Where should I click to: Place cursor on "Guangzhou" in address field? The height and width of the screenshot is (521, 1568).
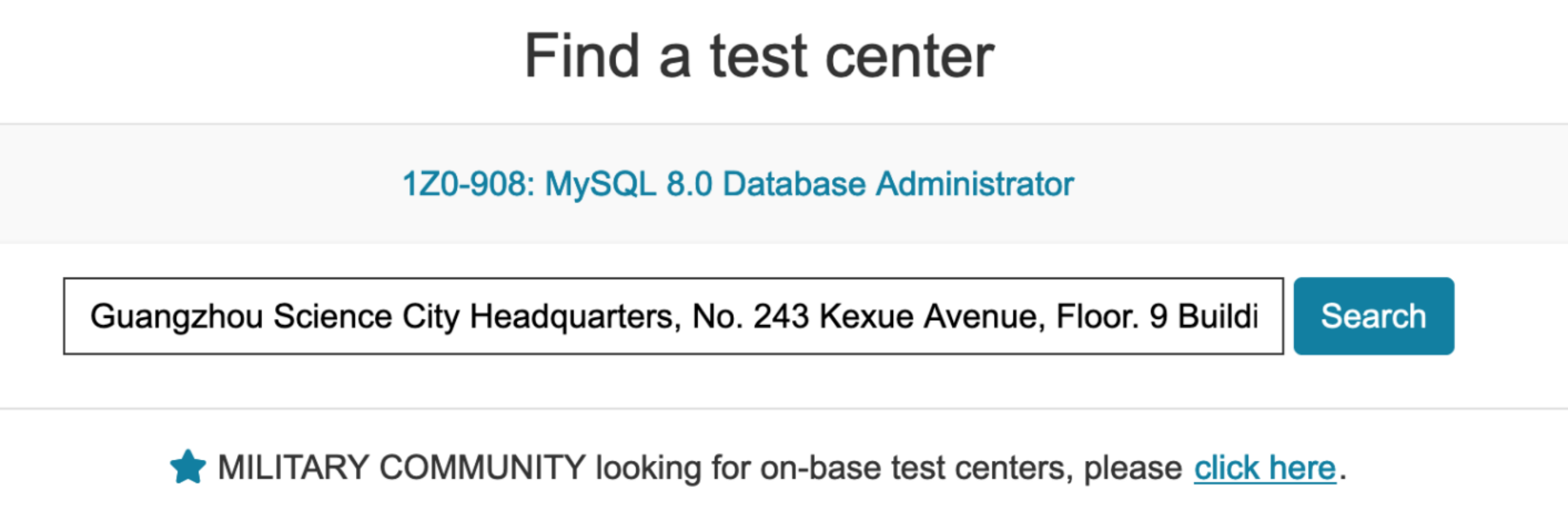tap(176, 317)
